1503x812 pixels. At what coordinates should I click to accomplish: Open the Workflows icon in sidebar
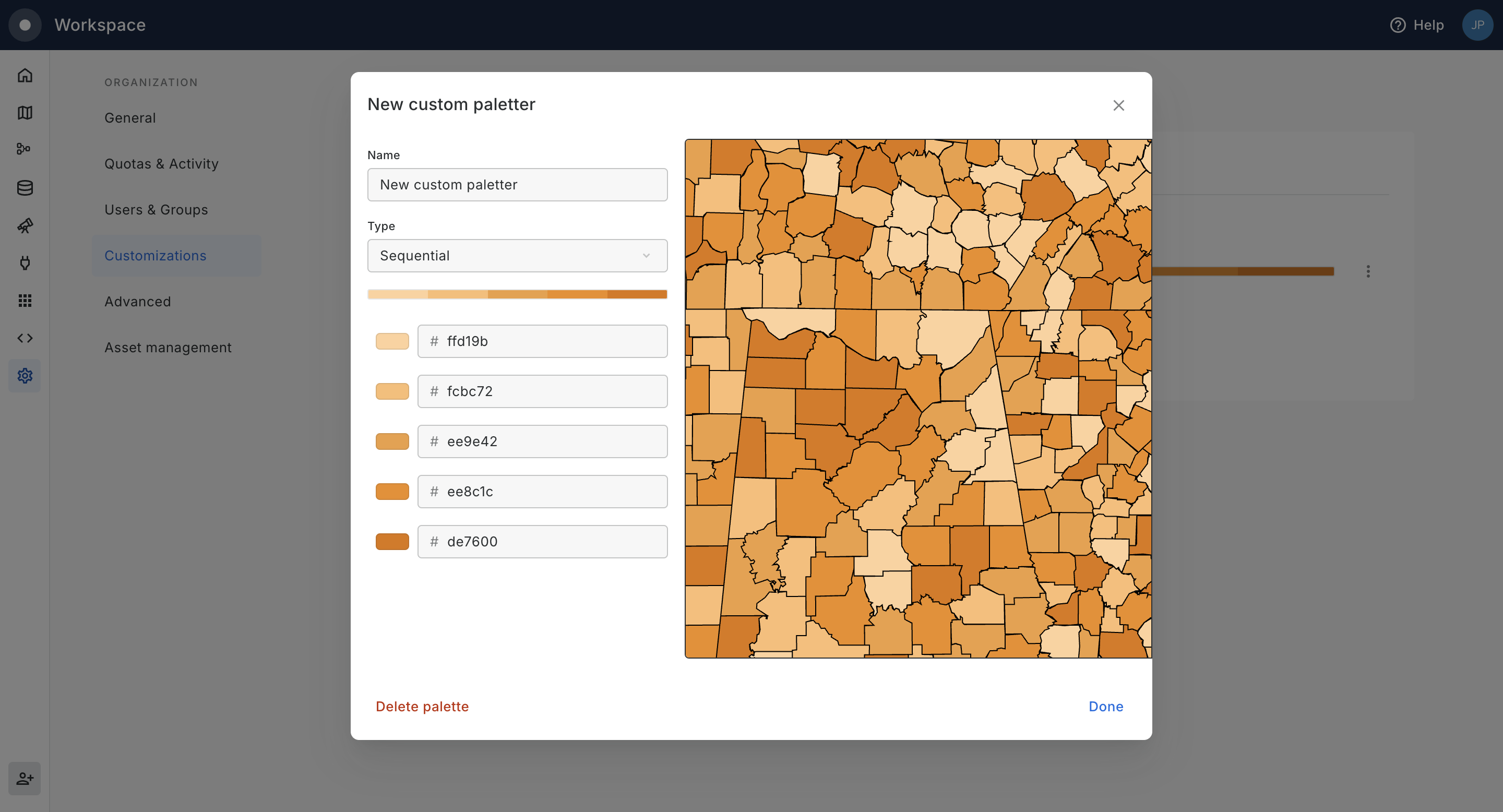point(25,149)
